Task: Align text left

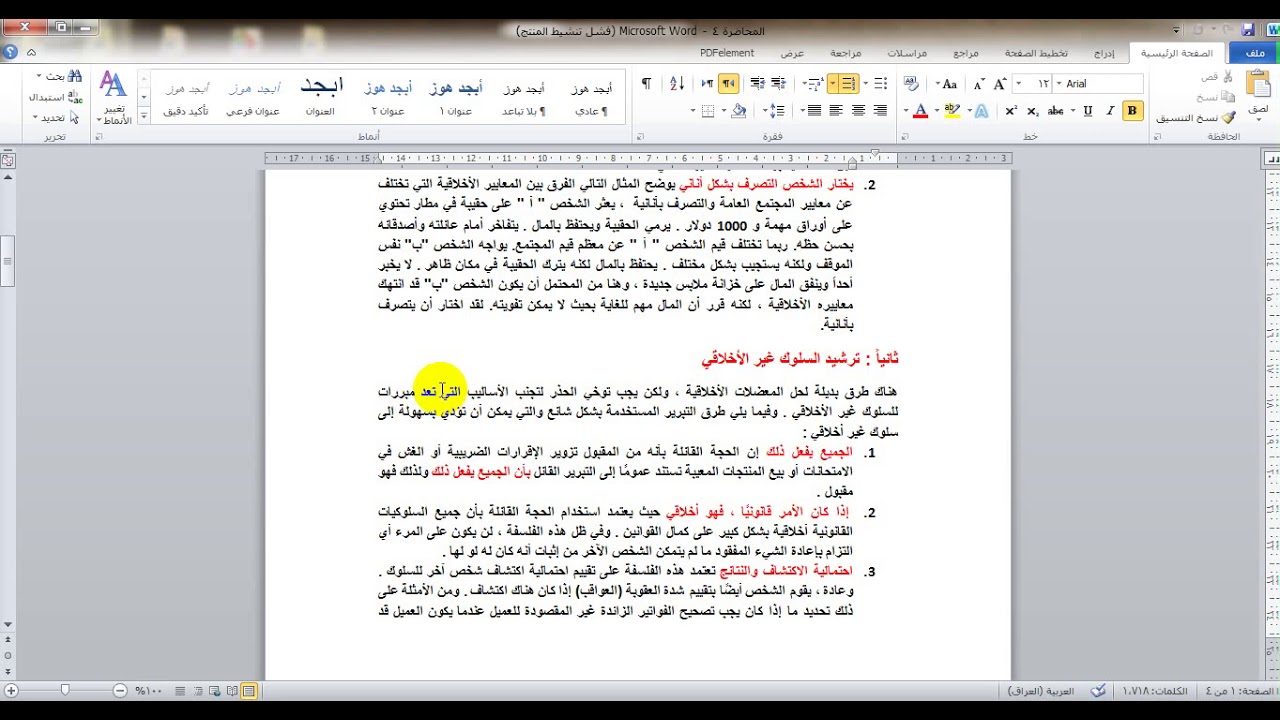Action: point(836,111)
